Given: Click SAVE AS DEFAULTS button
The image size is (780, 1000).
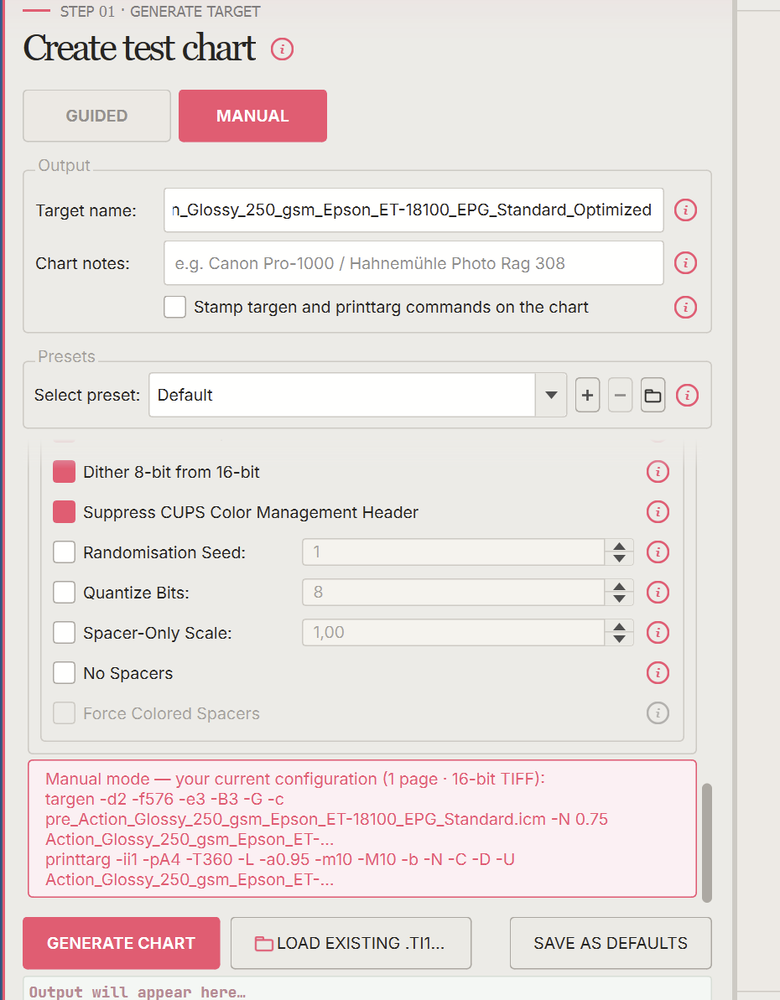Looking at the screenshot, I should [x=610, y=943].
